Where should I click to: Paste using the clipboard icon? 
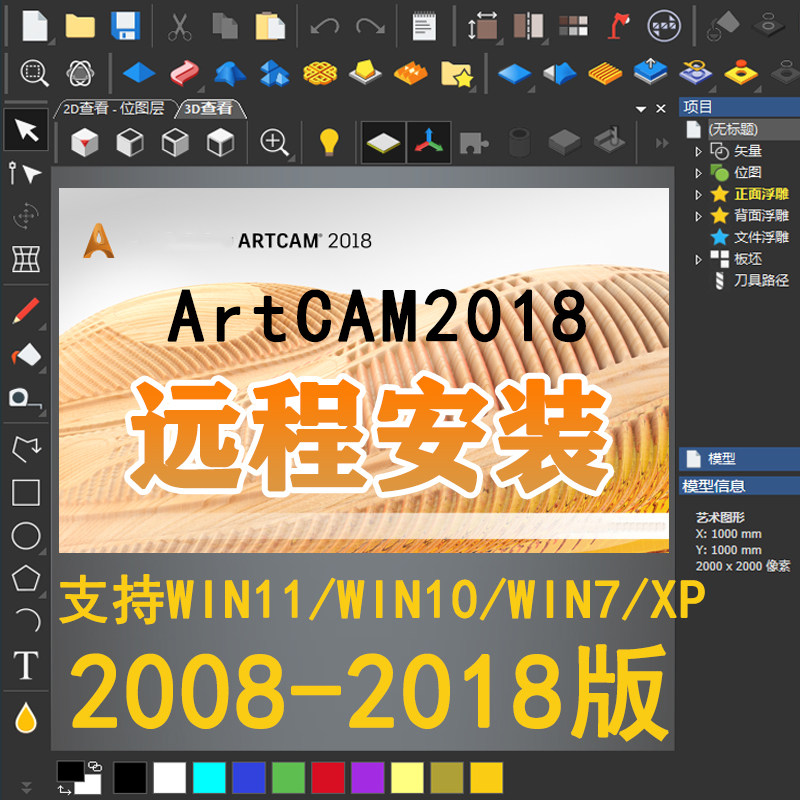[x=270, y=26]
